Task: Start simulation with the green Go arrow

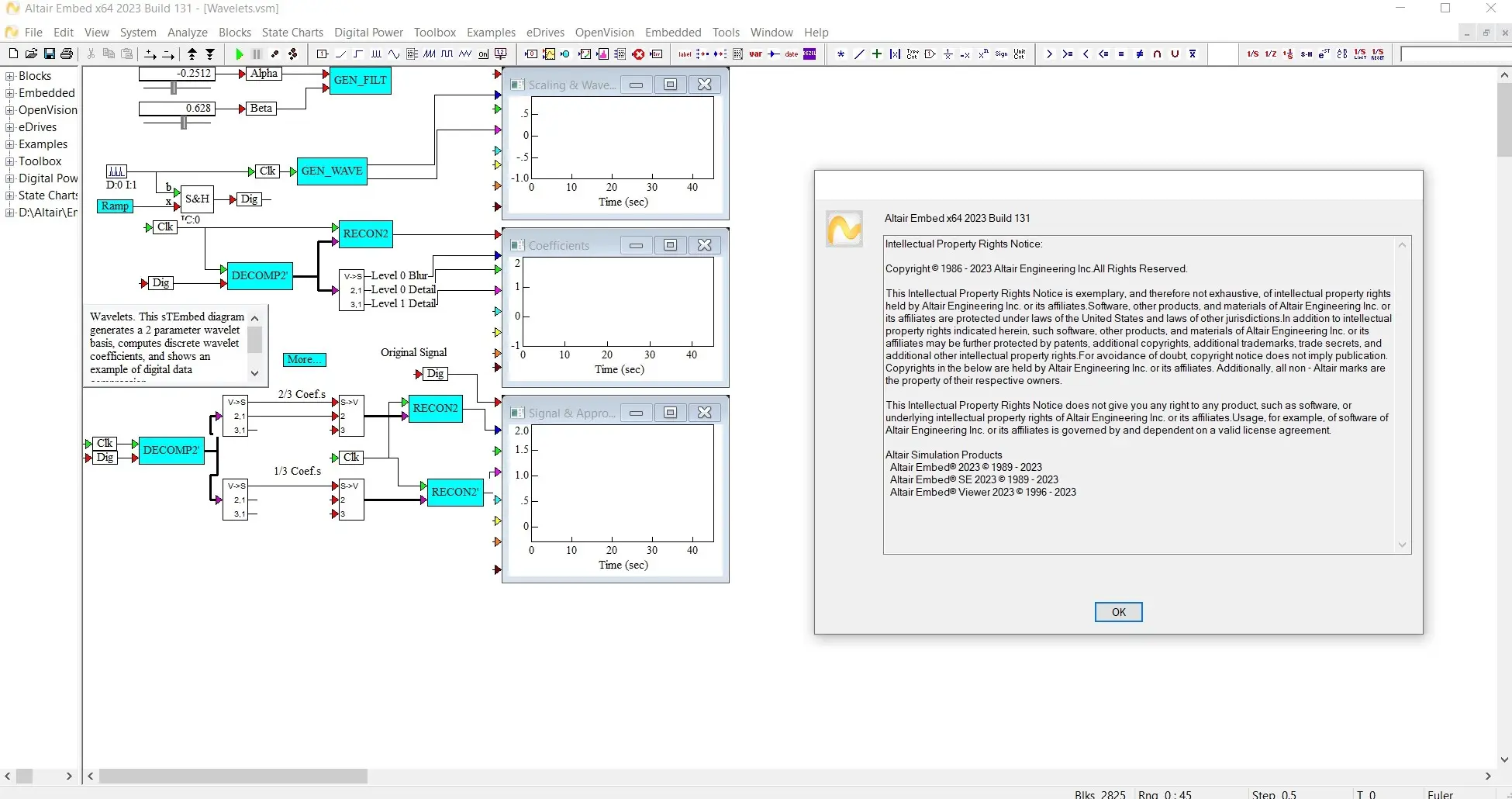Action: tap(239, 54)
